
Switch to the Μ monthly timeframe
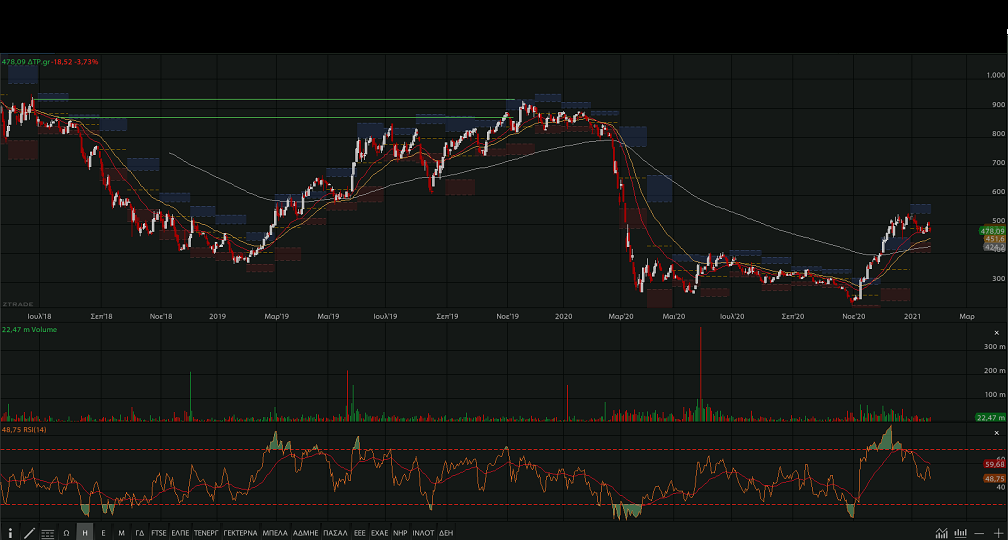(121, 533)
